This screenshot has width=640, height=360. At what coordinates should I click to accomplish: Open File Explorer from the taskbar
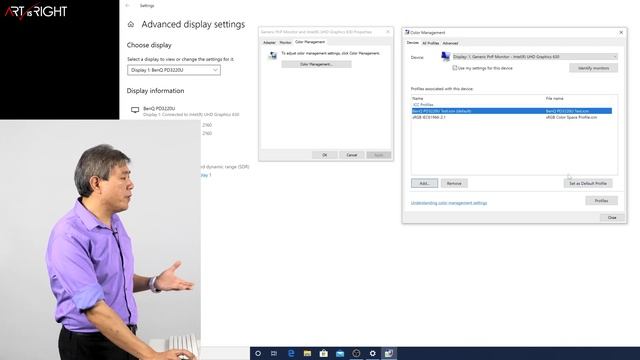(x=307, y=353)
